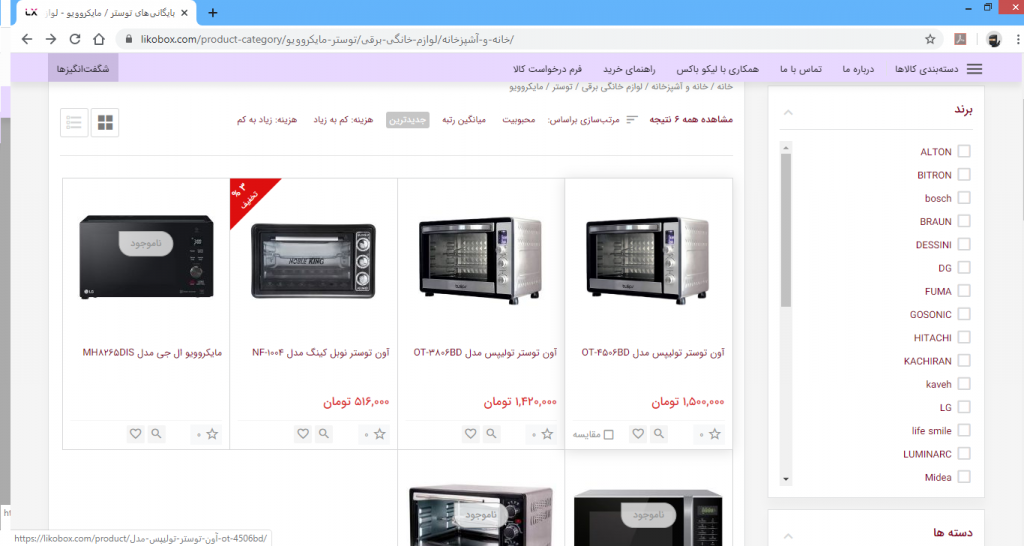
Task: Bookmark this page with star icon
Action: (x=930, y=39)
